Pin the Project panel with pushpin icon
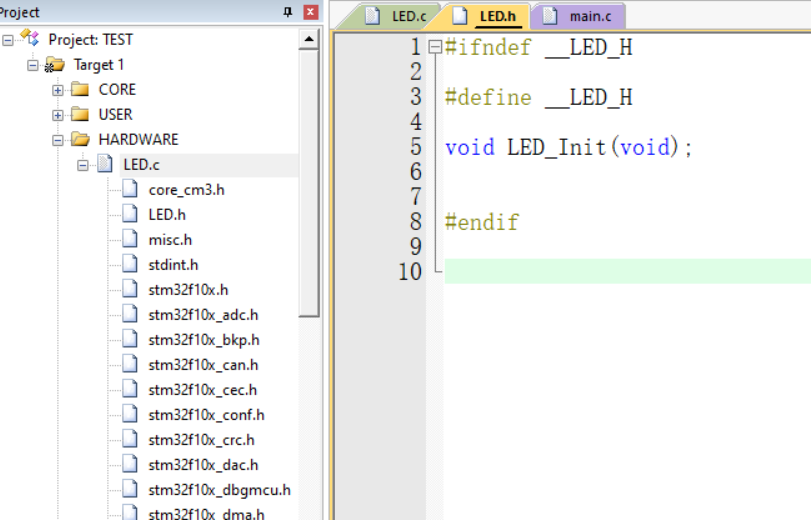 [288, 12]
